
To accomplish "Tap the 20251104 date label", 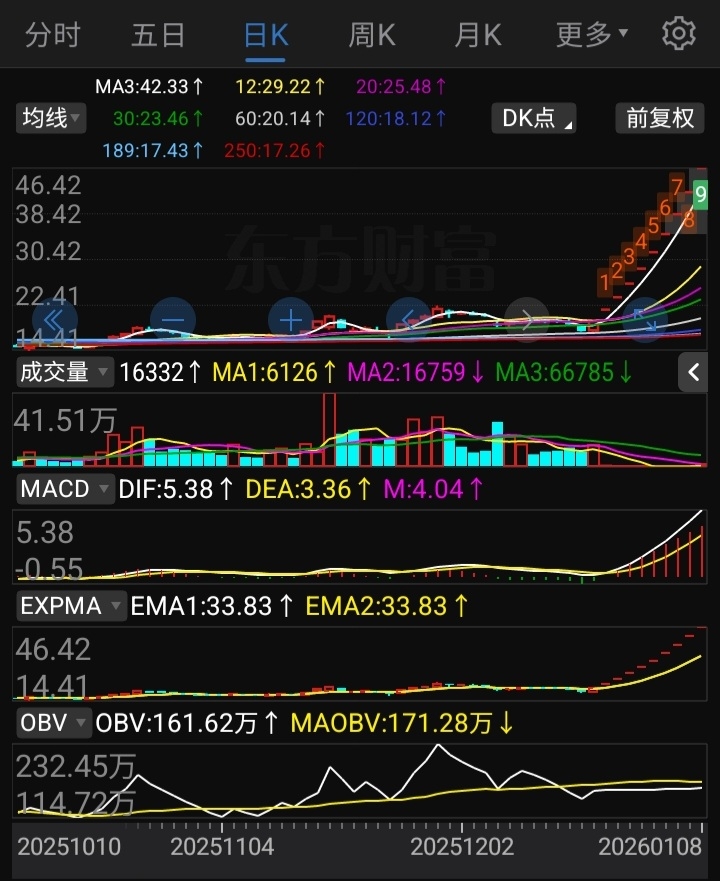I will tap(222, 847).
